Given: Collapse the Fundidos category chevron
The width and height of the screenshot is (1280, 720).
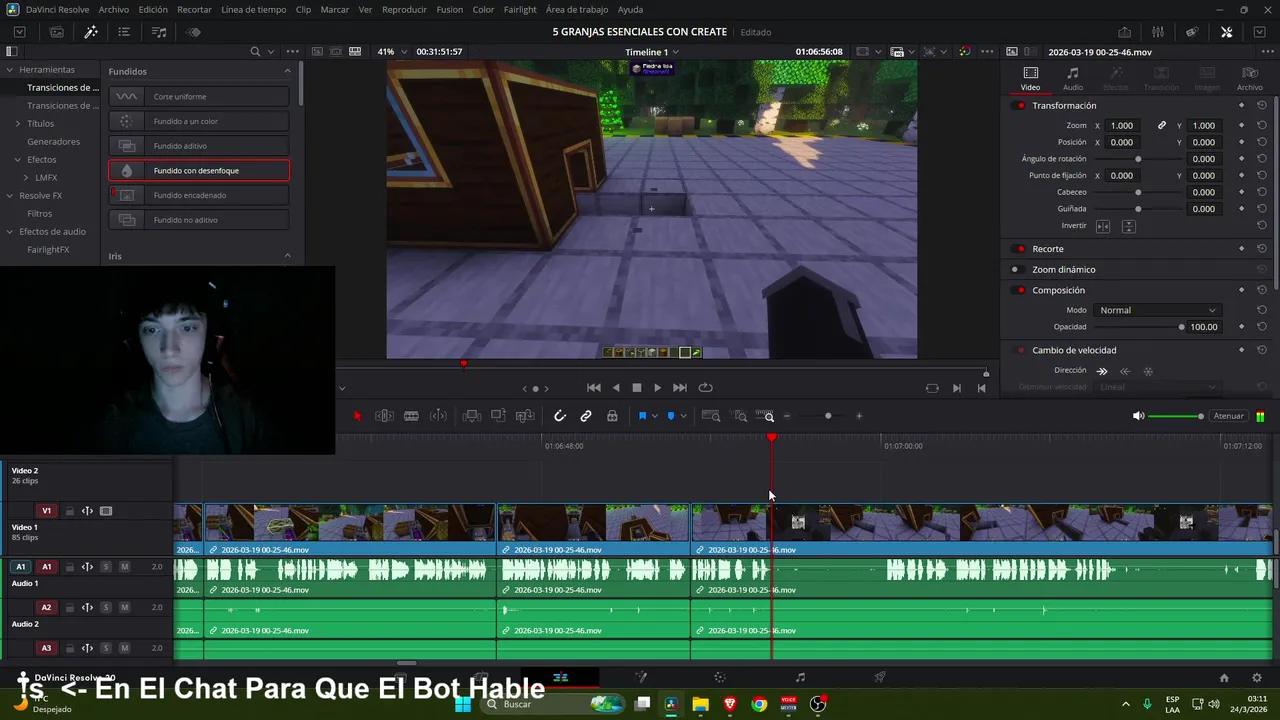Looking at the screenshot, I should click(x=287, y=71).
